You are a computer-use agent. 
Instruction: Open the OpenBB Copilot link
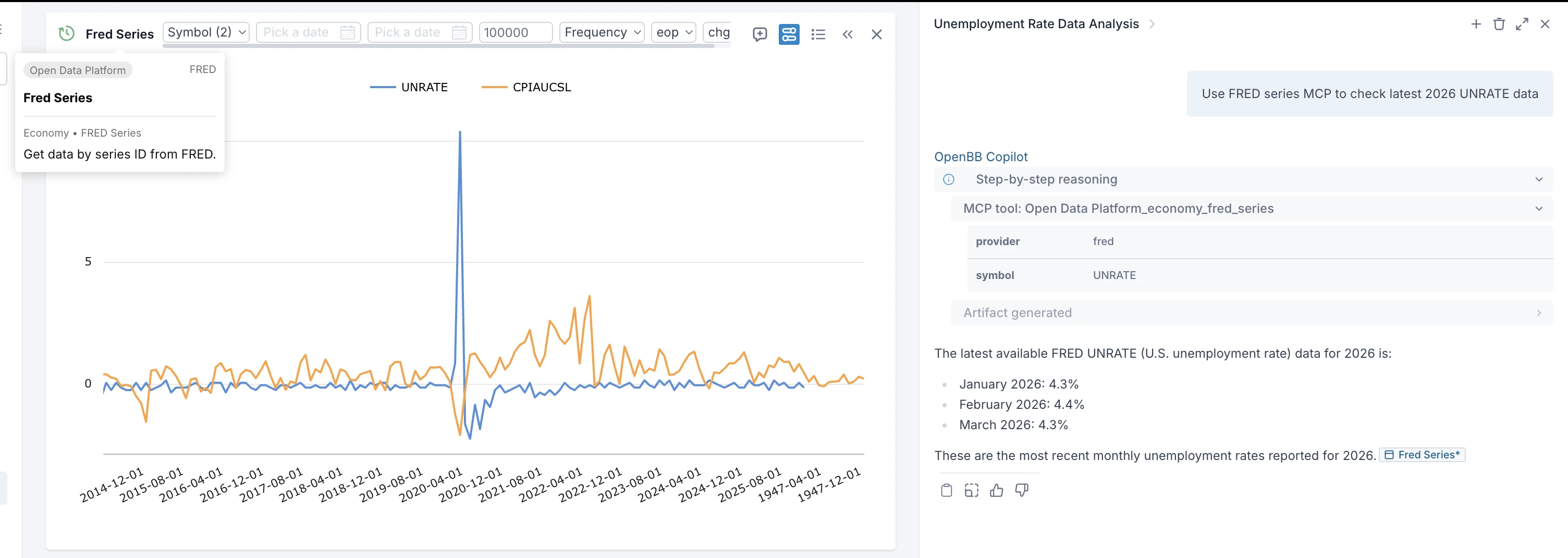tap(980, 156)
